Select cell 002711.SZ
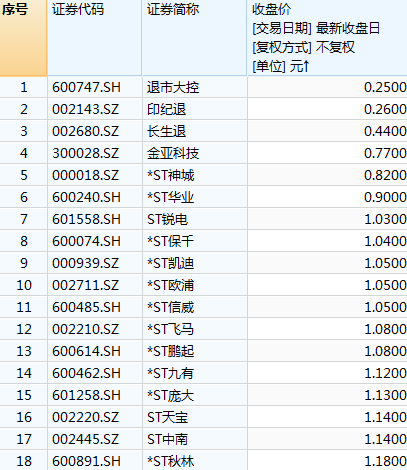 (85, 285)
